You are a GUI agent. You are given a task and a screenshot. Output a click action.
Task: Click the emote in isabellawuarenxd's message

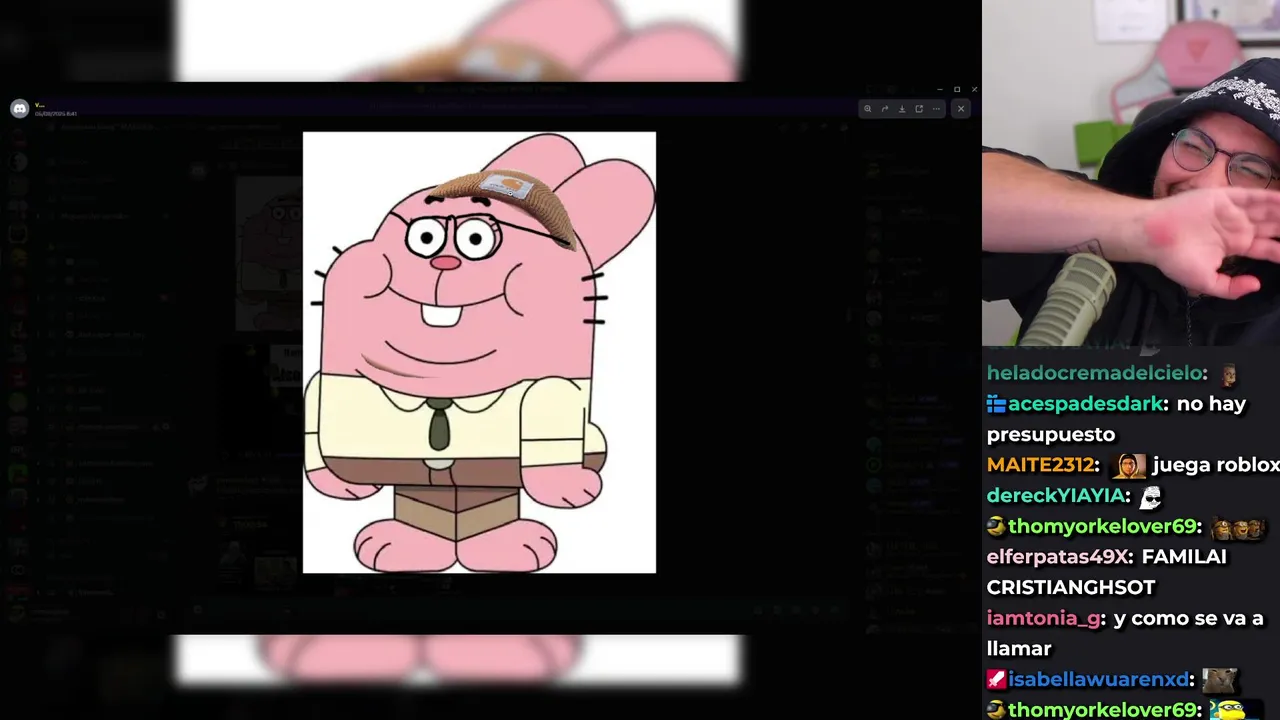coord(1220,680)
